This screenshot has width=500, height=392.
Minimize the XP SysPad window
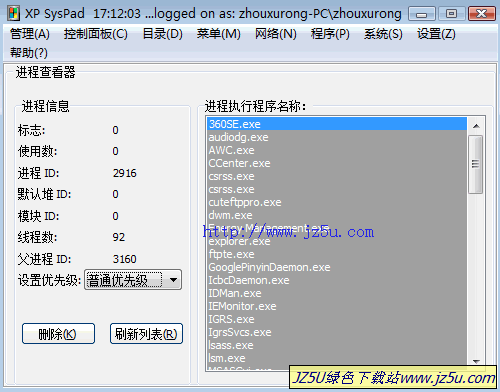click(x=422, y=14)
